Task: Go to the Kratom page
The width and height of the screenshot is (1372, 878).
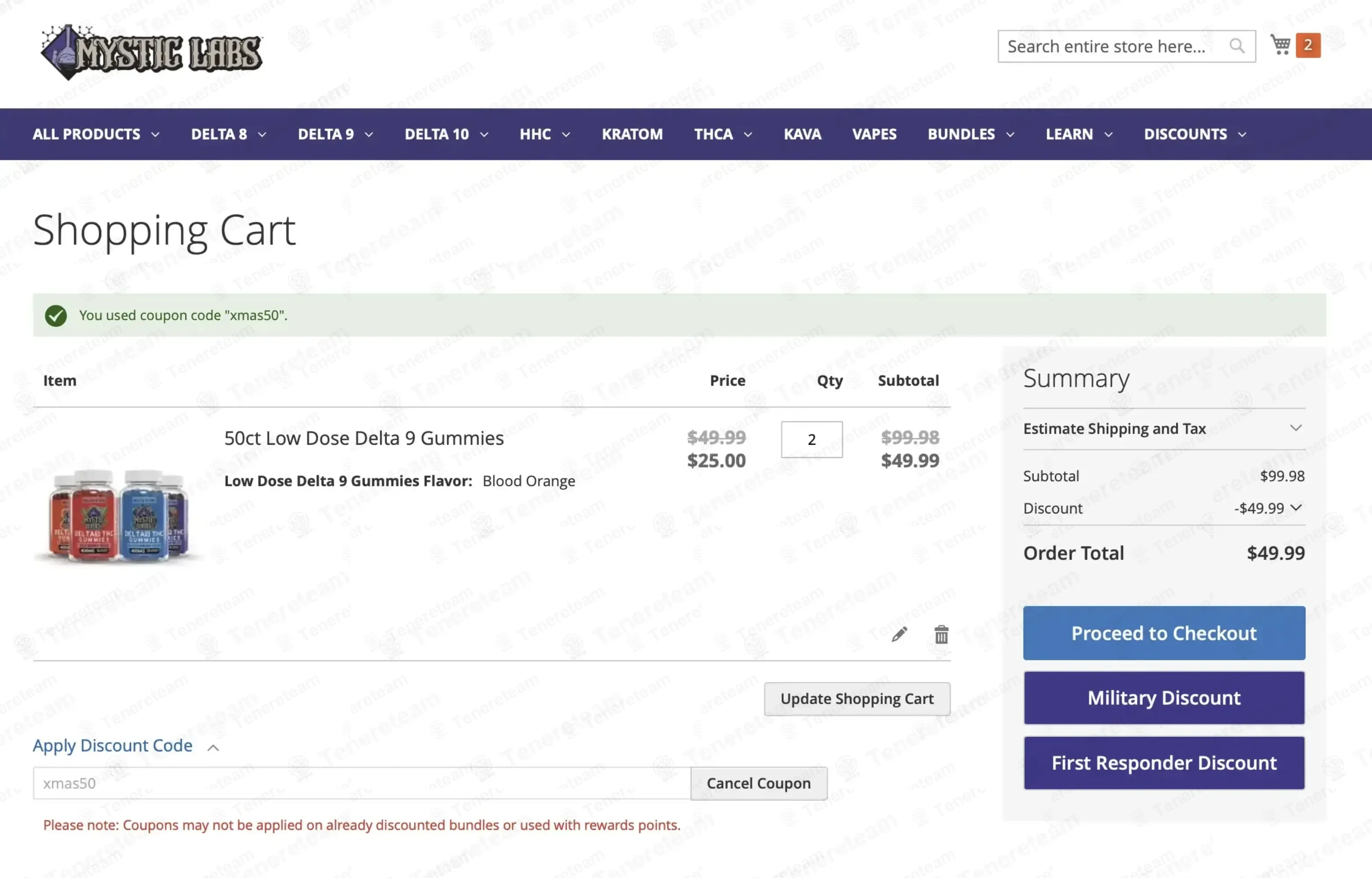Action: pos(632,134)
